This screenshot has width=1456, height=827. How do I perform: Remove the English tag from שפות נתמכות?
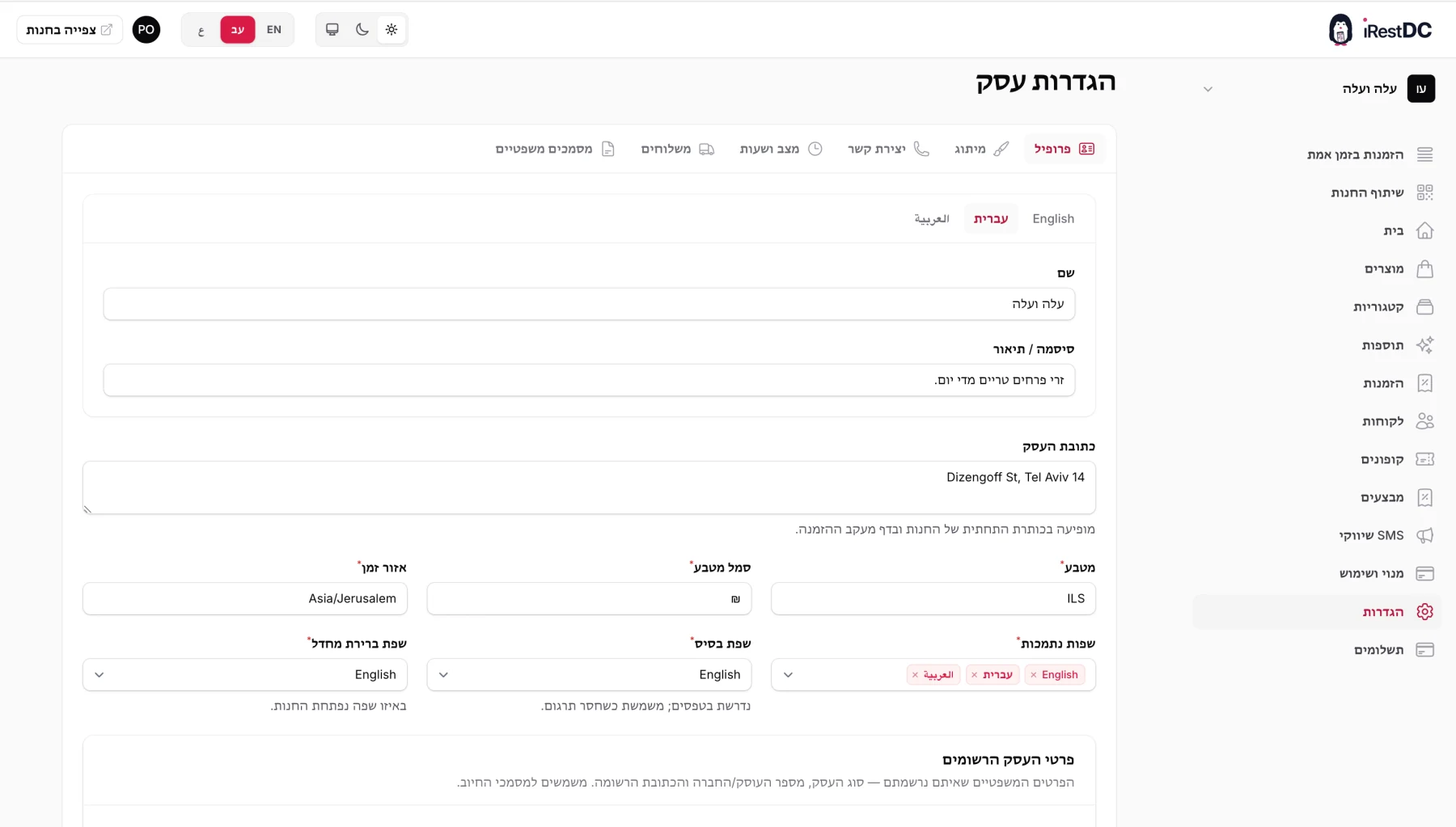(x=1034, y=675)
